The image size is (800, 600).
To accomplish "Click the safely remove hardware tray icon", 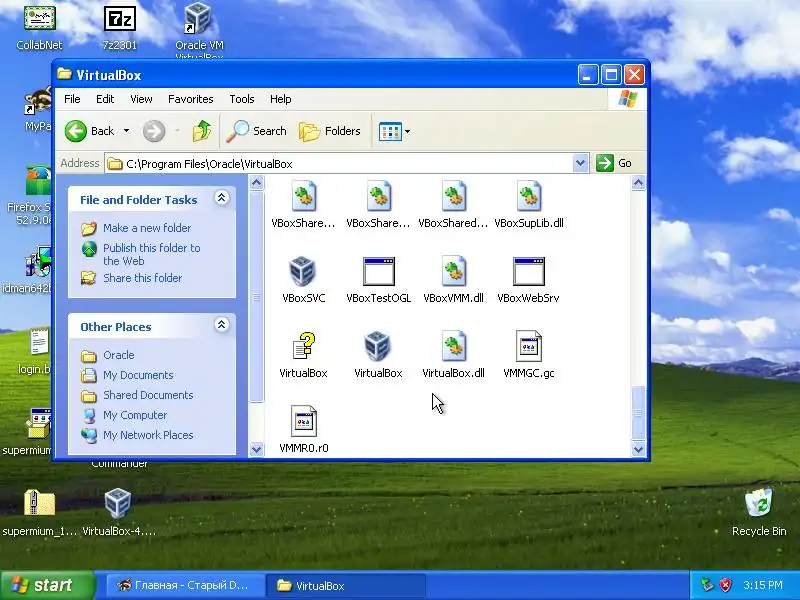I will point(707,585).
